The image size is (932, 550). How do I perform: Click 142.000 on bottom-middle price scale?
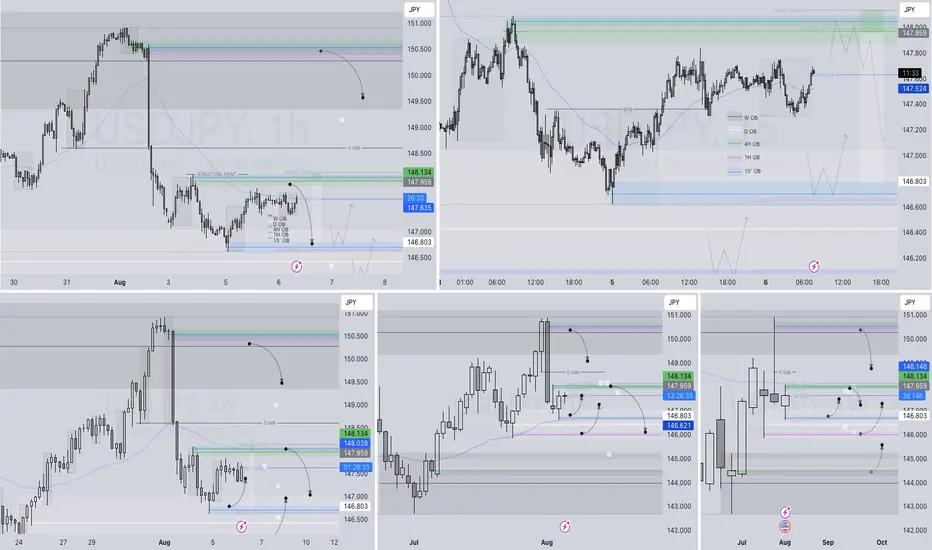pos(679,530)
